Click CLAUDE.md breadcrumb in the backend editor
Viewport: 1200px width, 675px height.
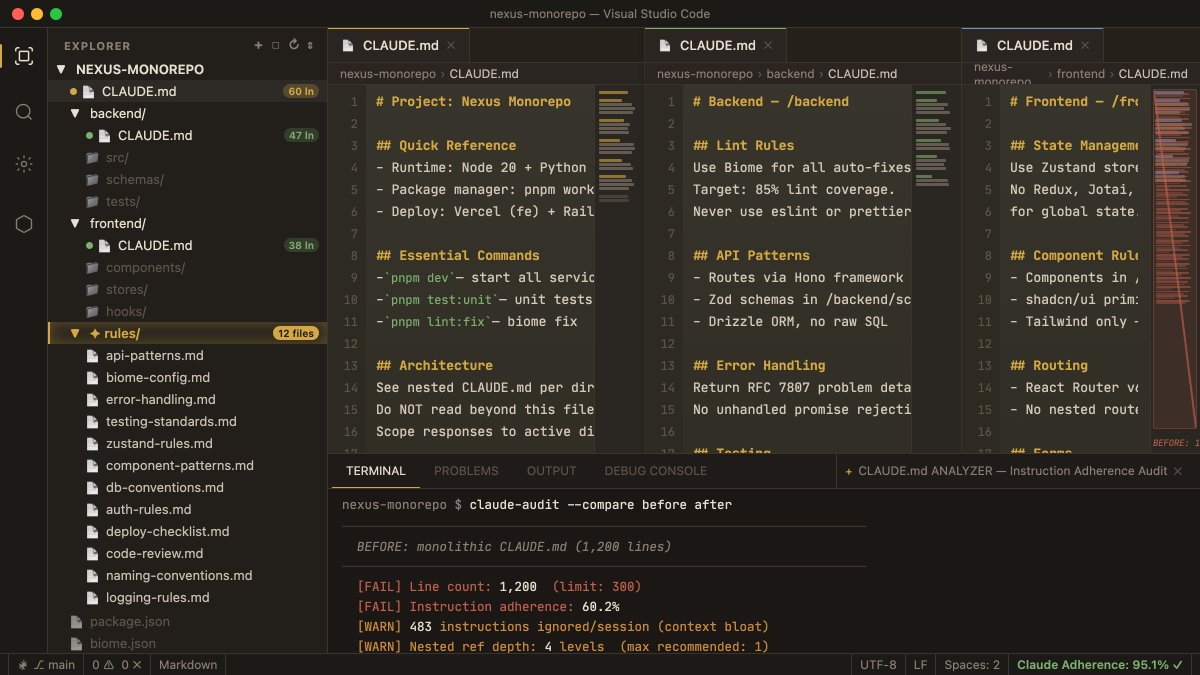862,74
